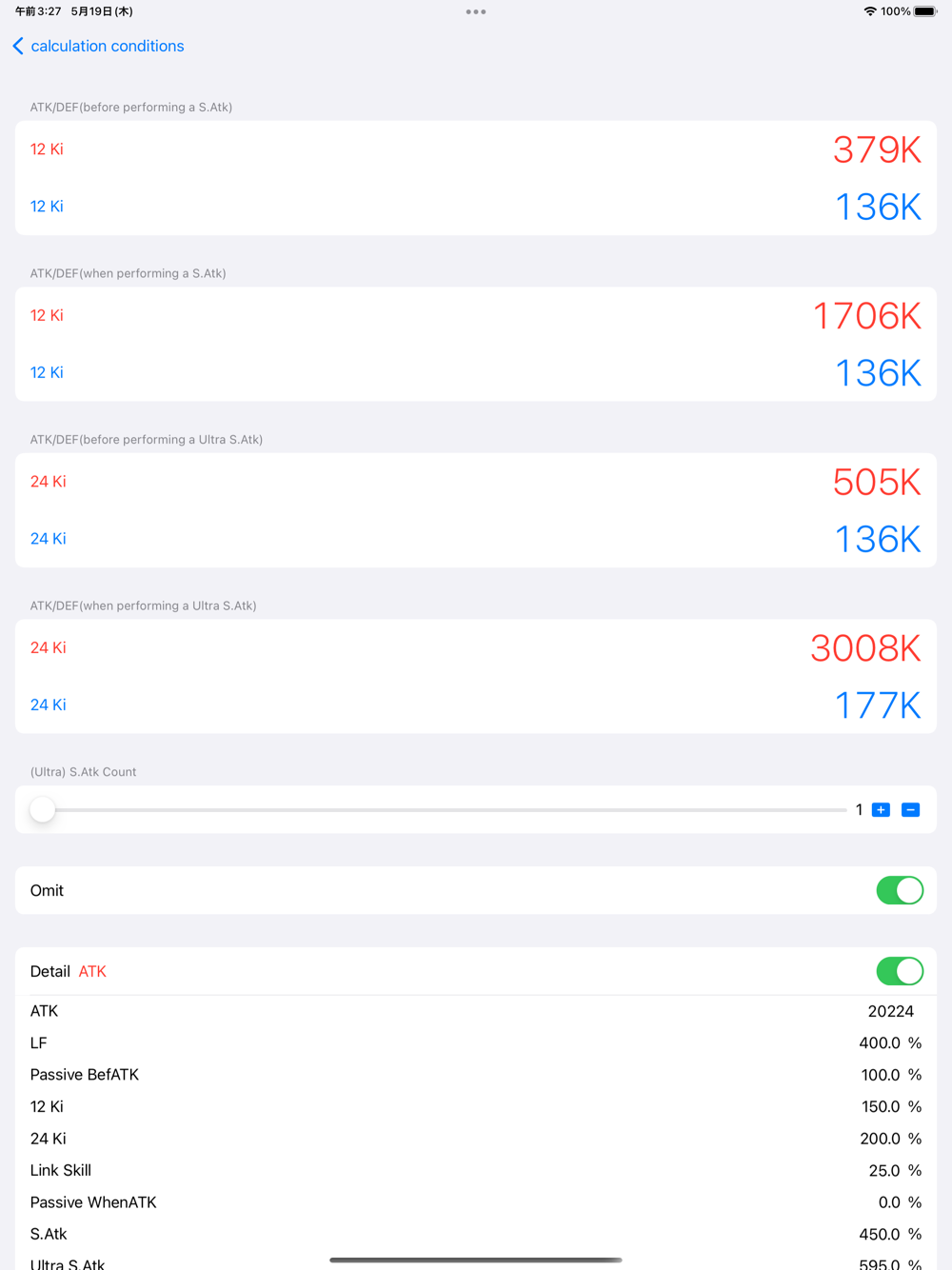The image size is (952, 1270).
Task: Open the three-dot multitasking menu
Action: click(x=476, y=12)
